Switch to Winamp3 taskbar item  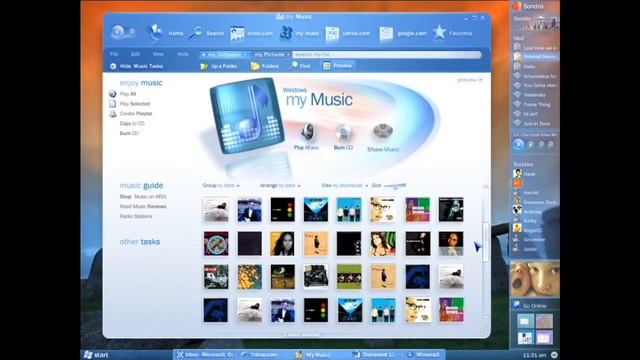pyautogui.click(x=424, y=355)
